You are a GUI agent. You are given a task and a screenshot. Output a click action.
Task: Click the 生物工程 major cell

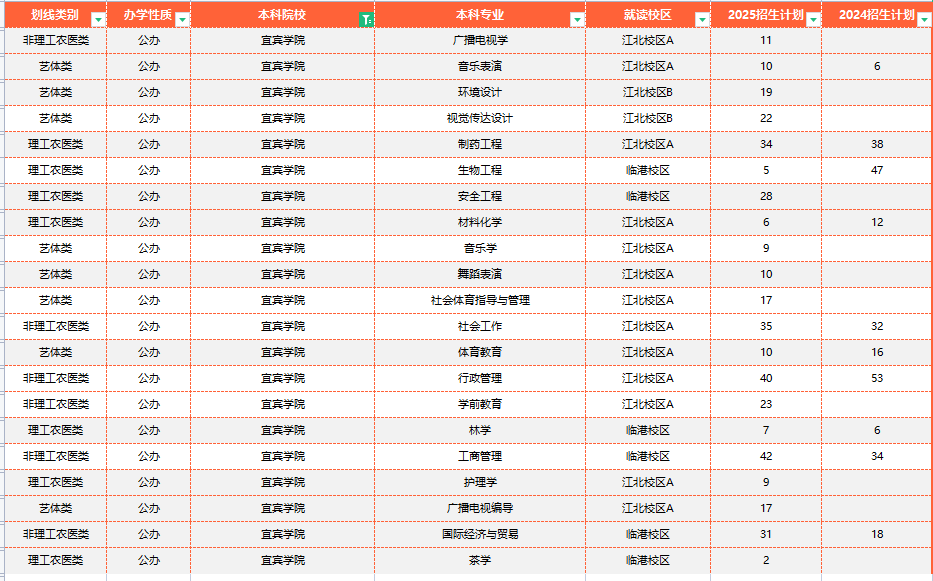coord(480,170)
